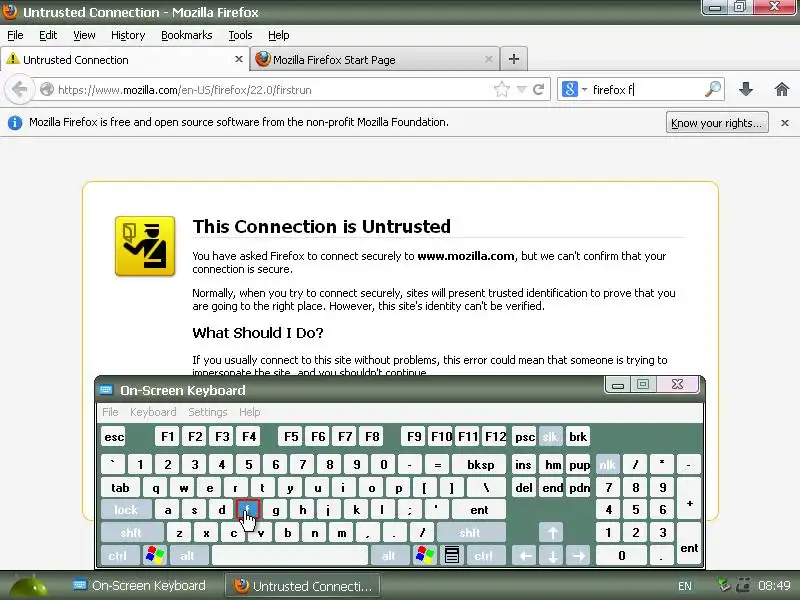Tap the psc print screen key
This screenshot has width=800, height=600.
click(524, 437)
